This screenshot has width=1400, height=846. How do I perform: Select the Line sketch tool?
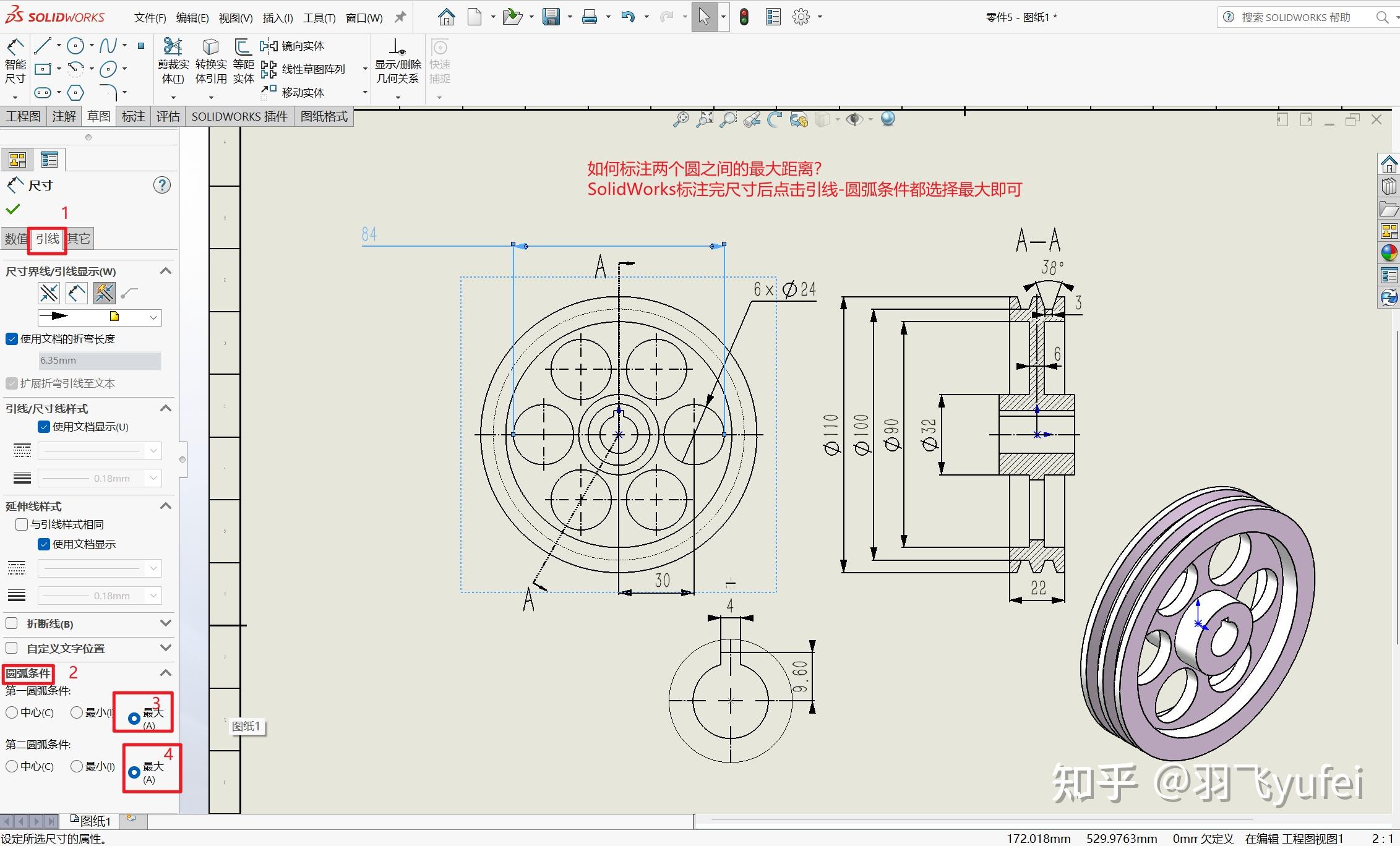pyautogui.click(x=43, y=45)
